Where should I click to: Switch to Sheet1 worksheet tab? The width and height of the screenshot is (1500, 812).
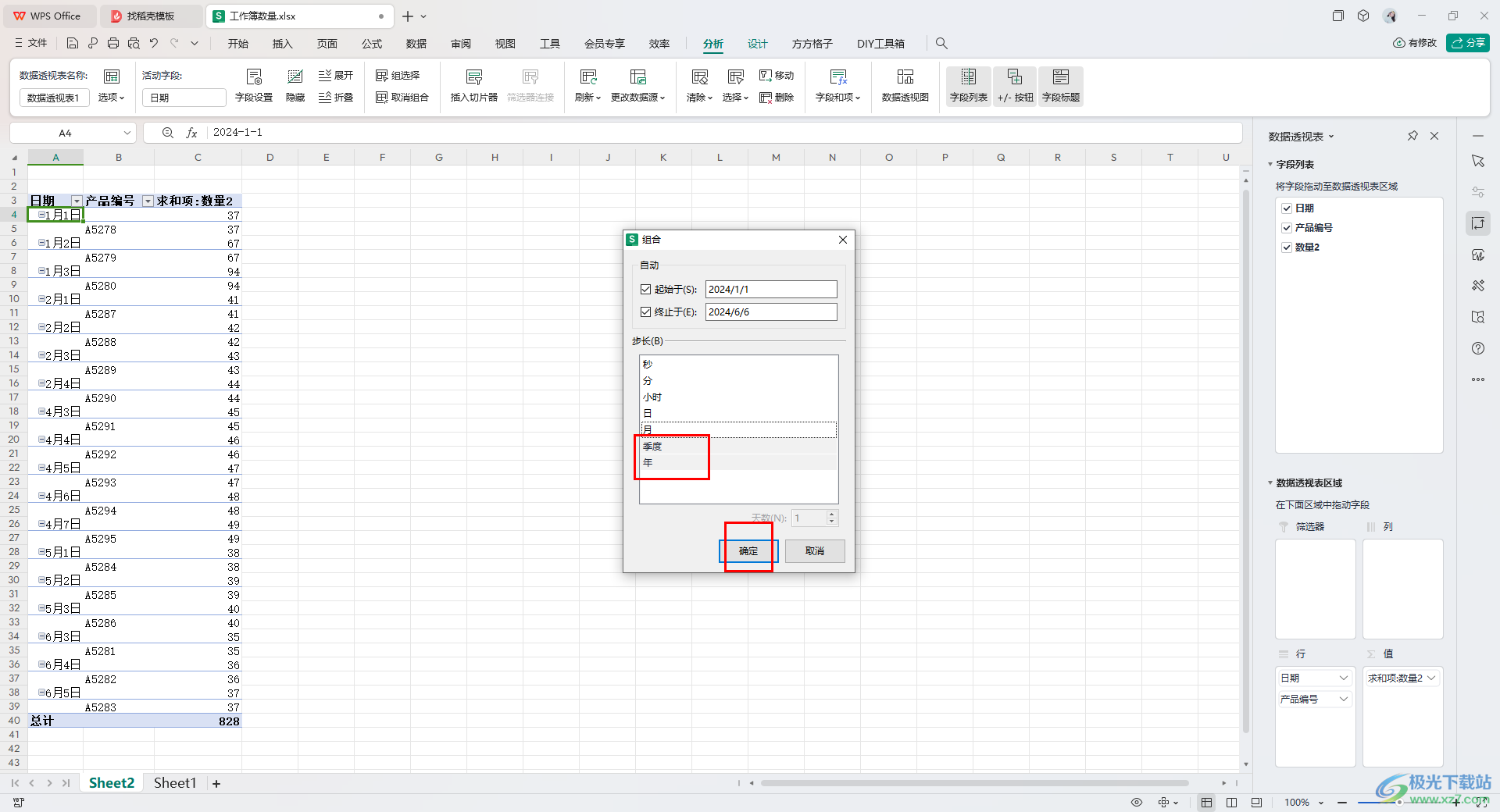pos(175,783)
